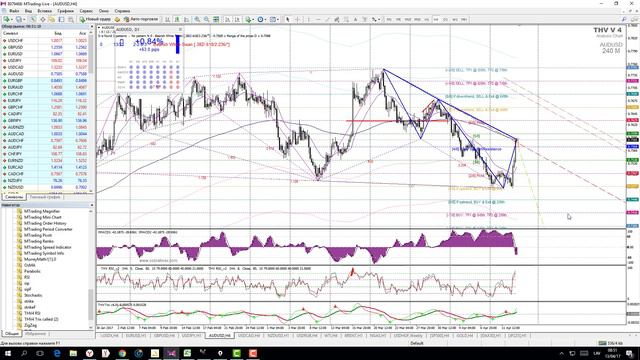Switch to Navigator Избранное tab
The width and height of the screenshot is (640, 360).
click(x=36, y=334)
